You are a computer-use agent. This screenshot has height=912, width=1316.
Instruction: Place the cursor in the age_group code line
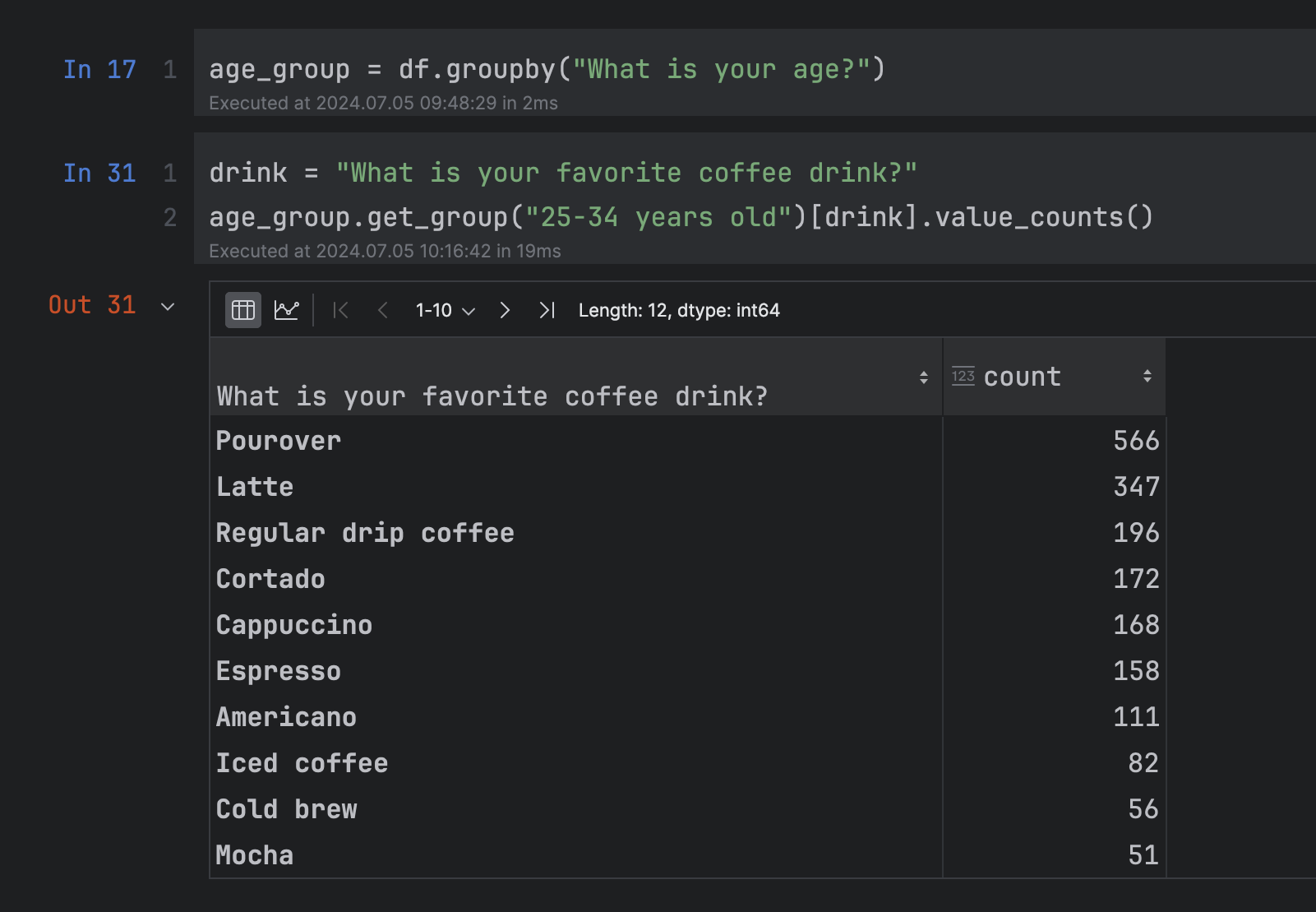547,69
